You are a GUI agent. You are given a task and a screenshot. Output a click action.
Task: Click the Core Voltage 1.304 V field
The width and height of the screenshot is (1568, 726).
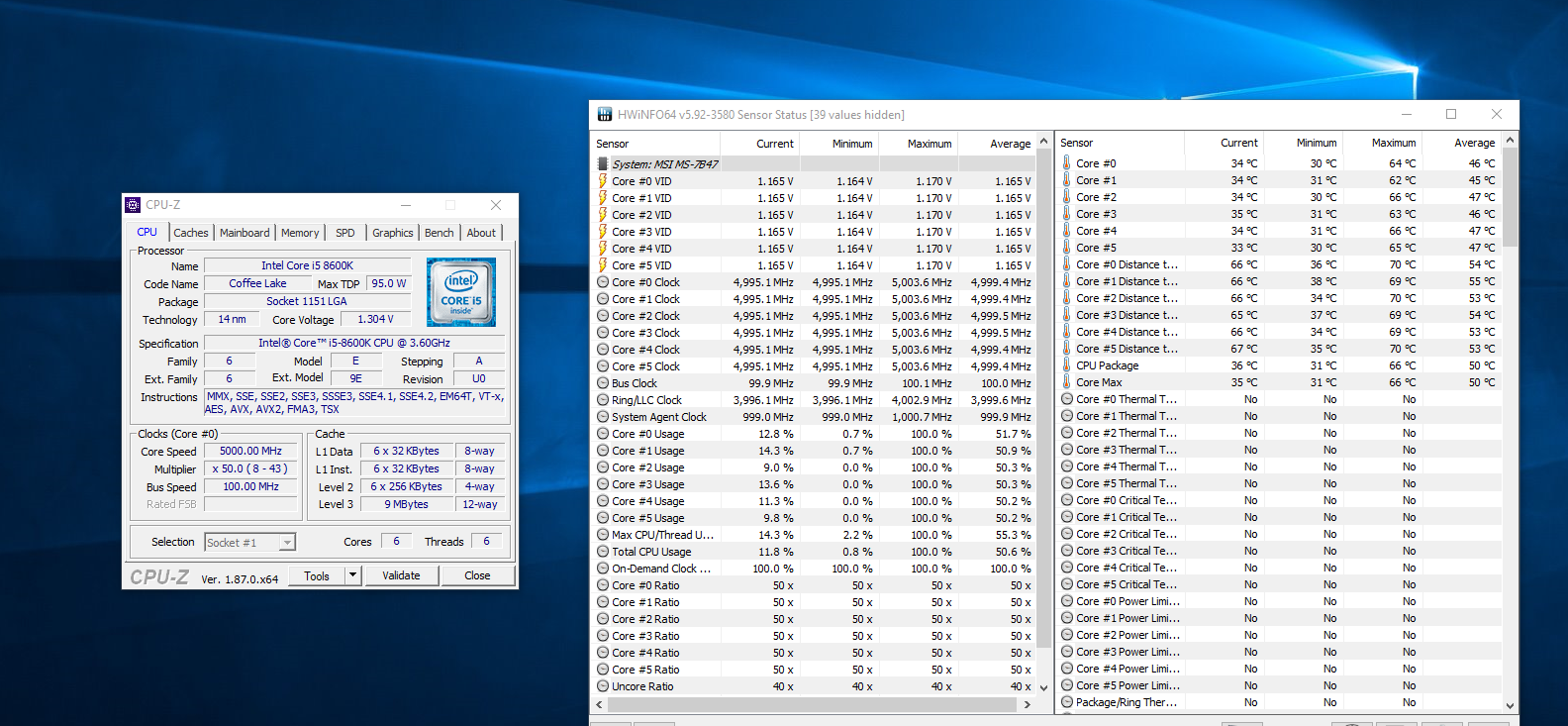376,319
